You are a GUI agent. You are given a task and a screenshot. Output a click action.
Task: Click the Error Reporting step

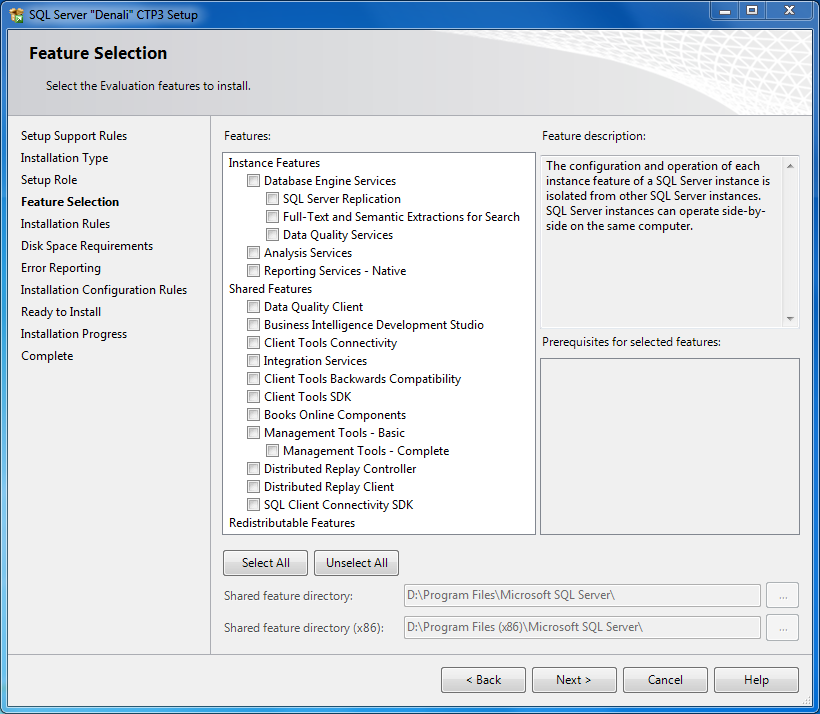click(61, 268)
